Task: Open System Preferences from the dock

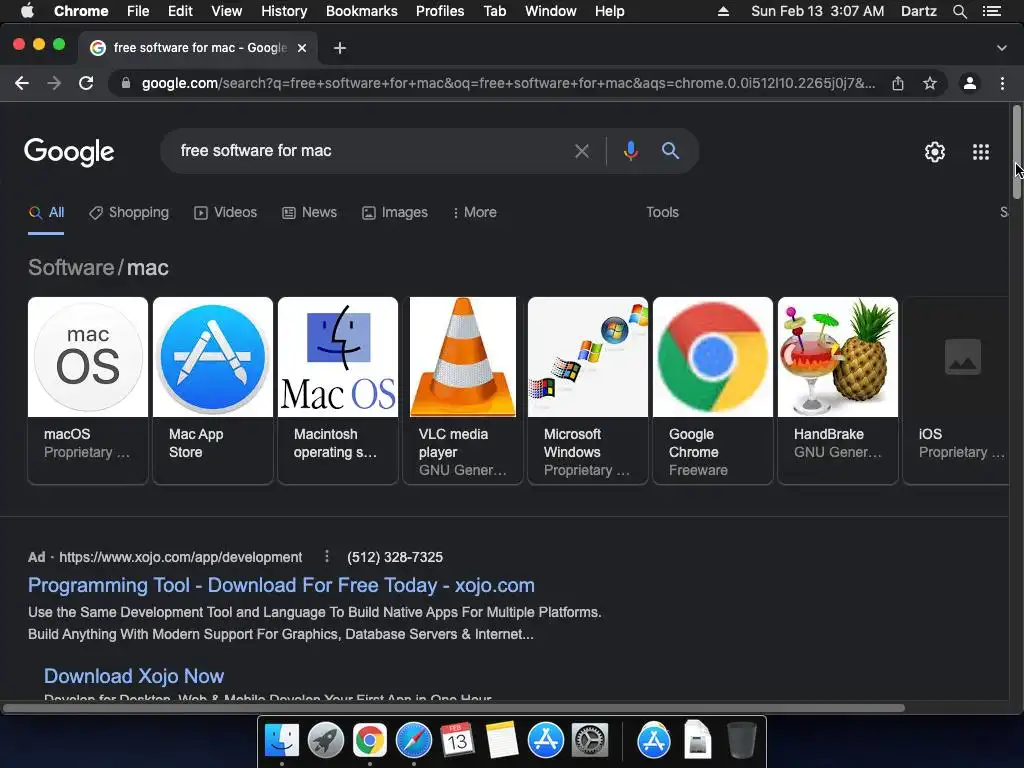Action: (x=590, y=741)
